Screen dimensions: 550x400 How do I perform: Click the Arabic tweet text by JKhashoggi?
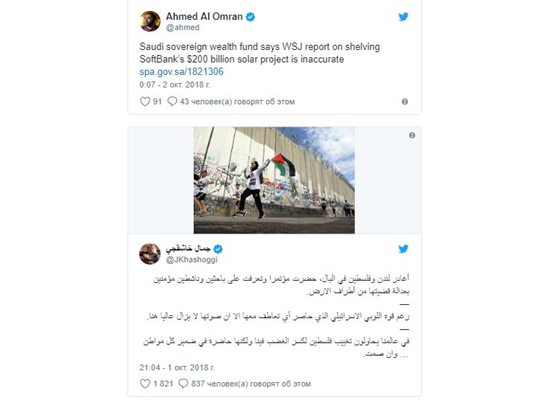pos(276,316)
